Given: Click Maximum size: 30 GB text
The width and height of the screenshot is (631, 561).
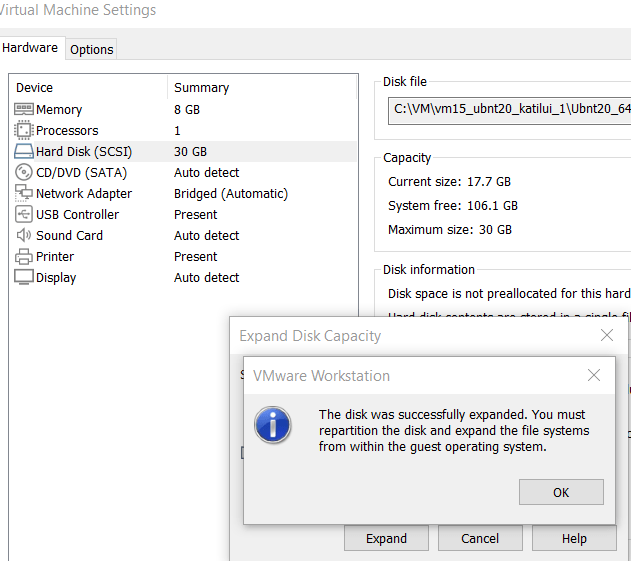Looking at the screenshot, I should click(x=450, y=229).
